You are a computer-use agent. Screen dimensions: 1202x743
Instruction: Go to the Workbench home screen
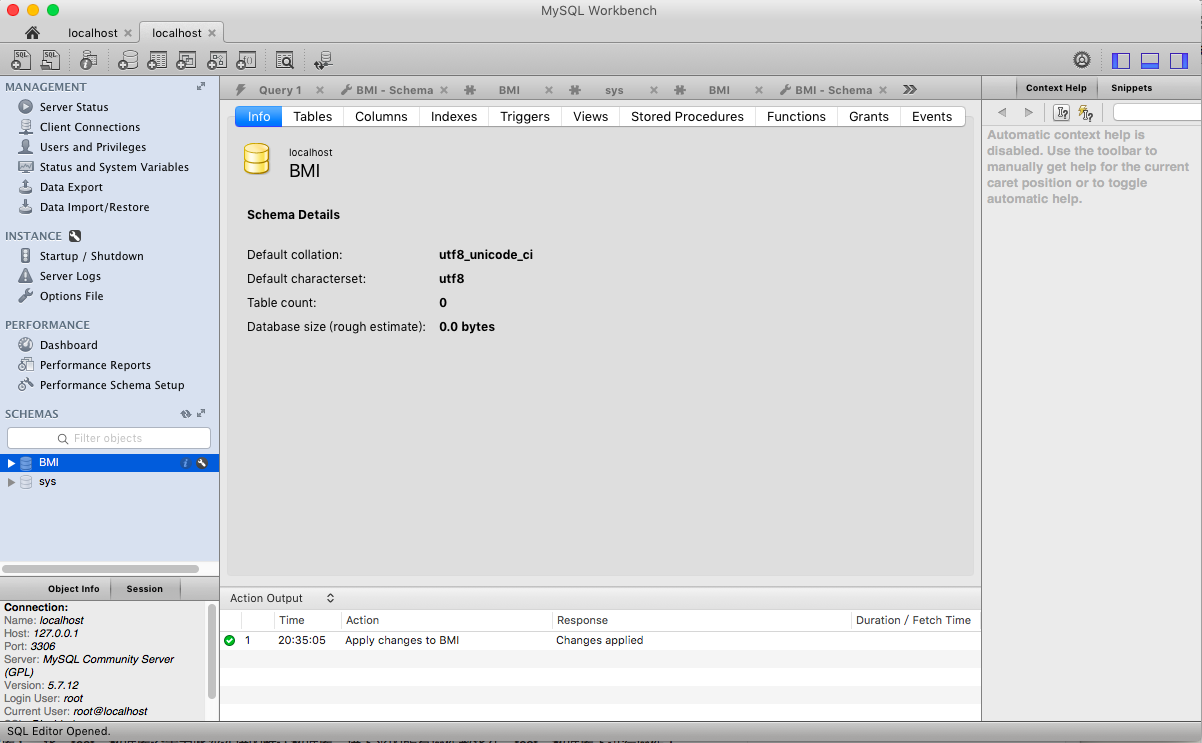click(x=32, y=33)
